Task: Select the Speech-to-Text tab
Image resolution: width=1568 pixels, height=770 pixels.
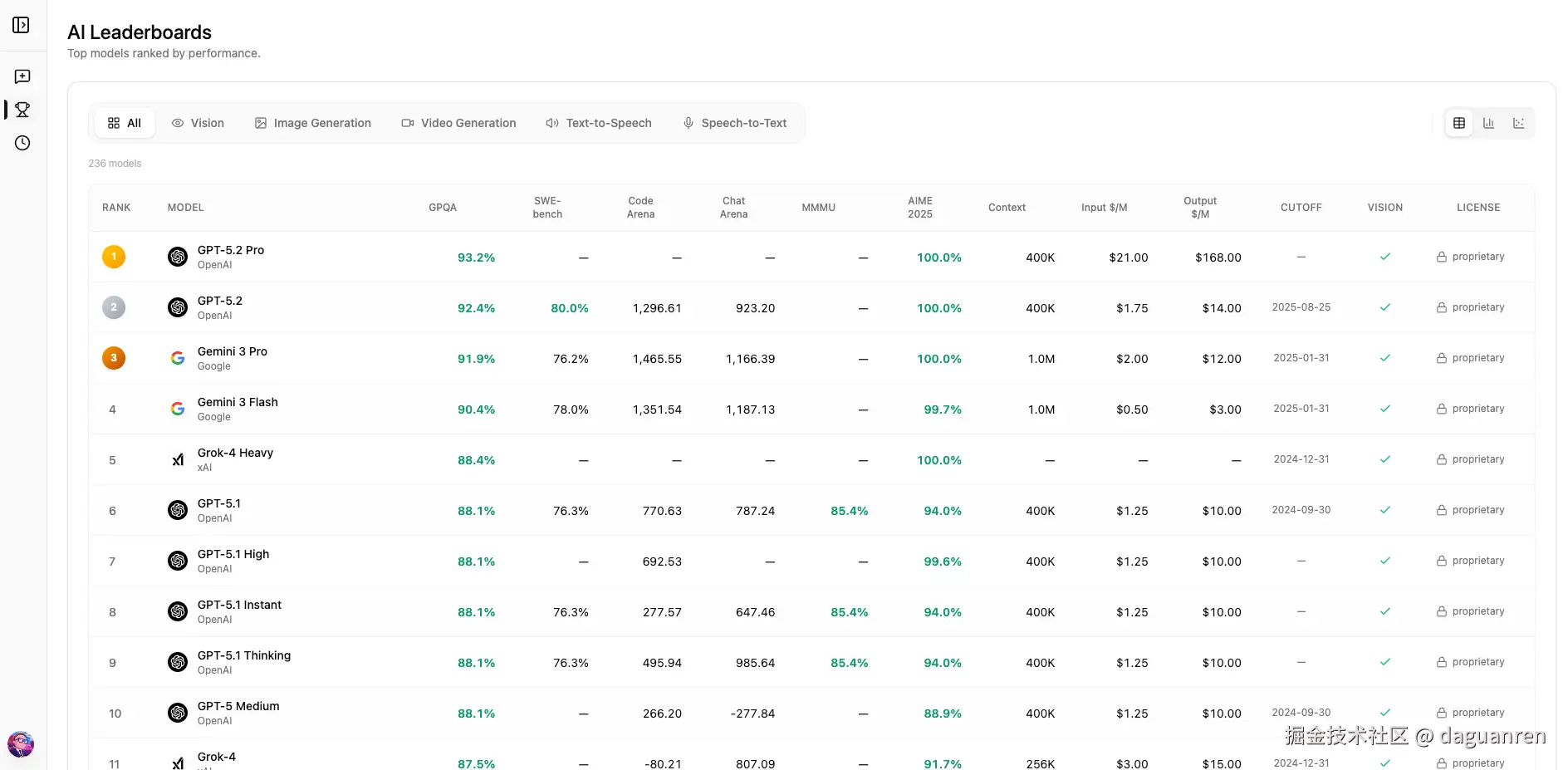Action: pyautogui.click(x=735, y=123)
